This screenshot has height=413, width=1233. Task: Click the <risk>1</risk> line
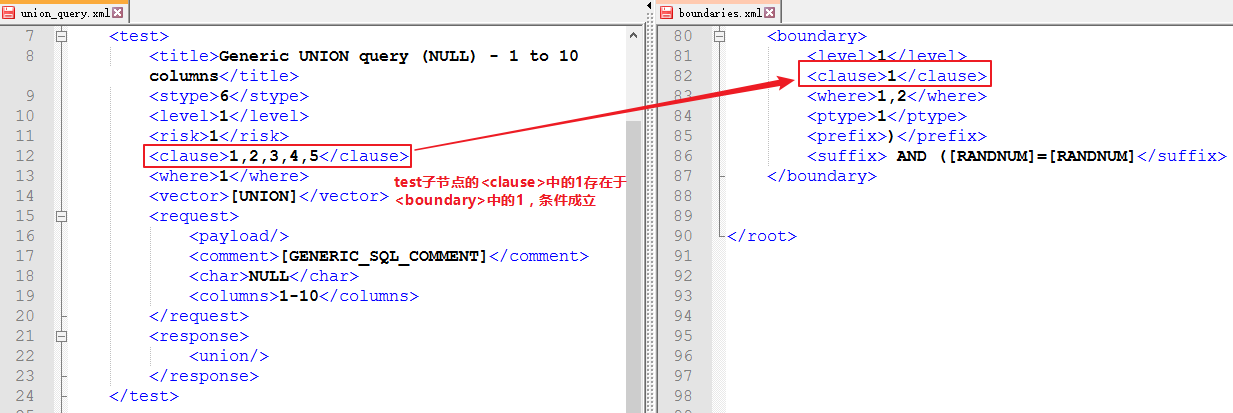[x=219, y=136]
